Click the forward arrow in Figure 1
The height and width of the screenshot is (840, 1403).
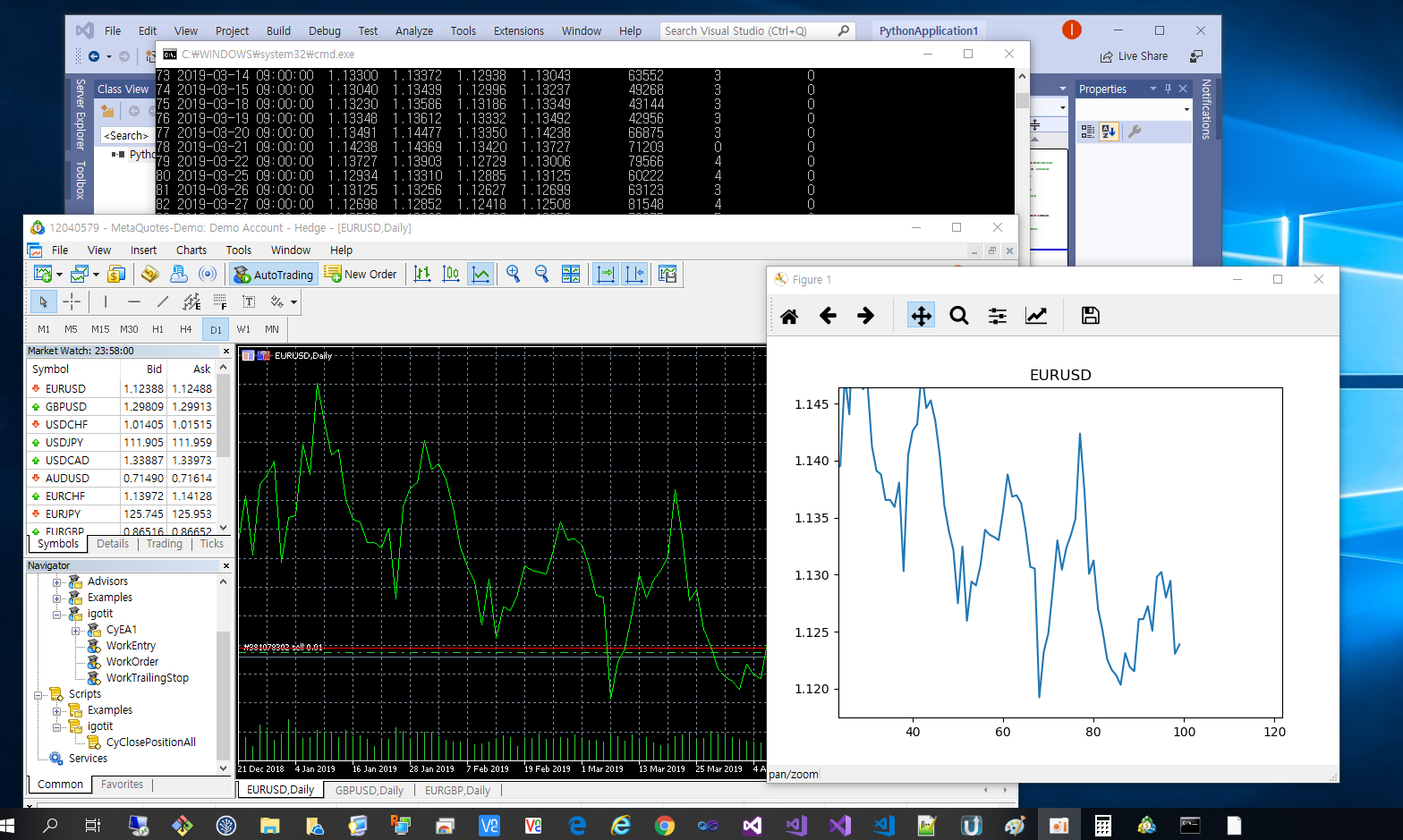865,316
